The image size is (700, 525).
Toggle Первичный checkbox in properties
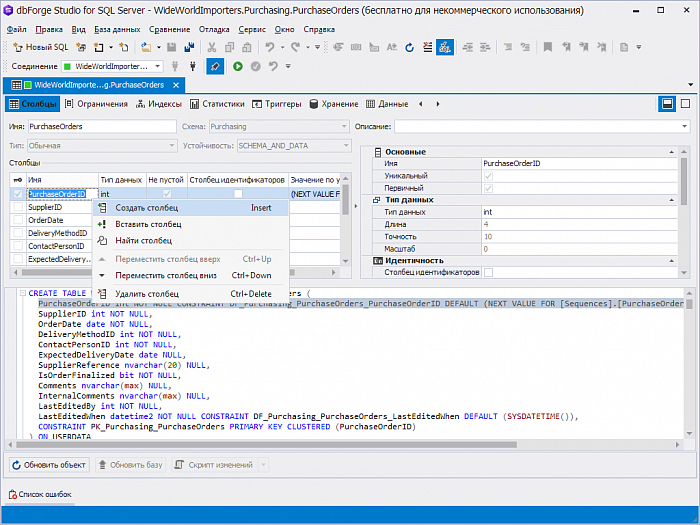coord(488,188)
